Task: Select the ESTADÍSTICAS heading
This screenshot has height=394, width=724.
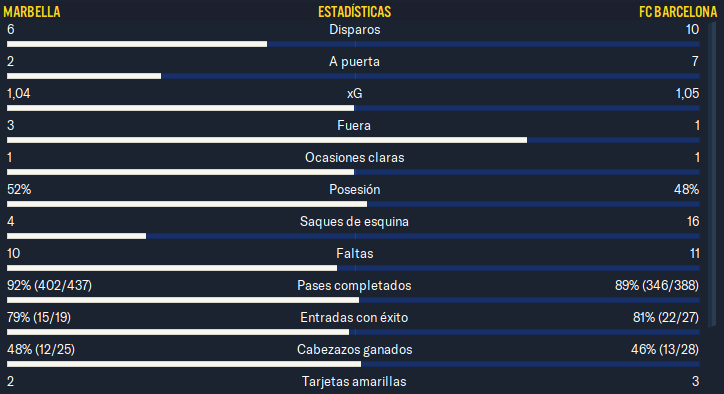Action: (x=355, y=12)
